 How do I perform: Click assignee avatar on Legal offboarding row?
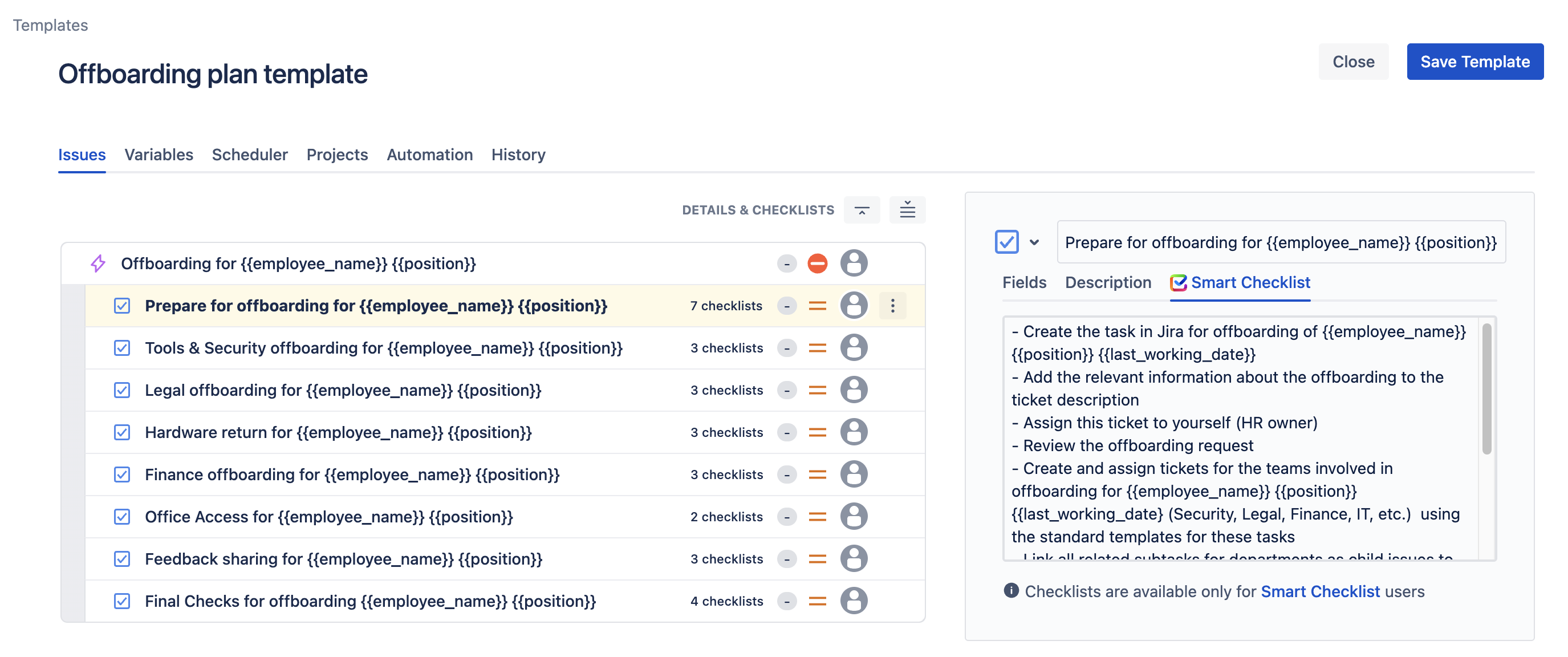pyautogui.click(x=854, y=390)
